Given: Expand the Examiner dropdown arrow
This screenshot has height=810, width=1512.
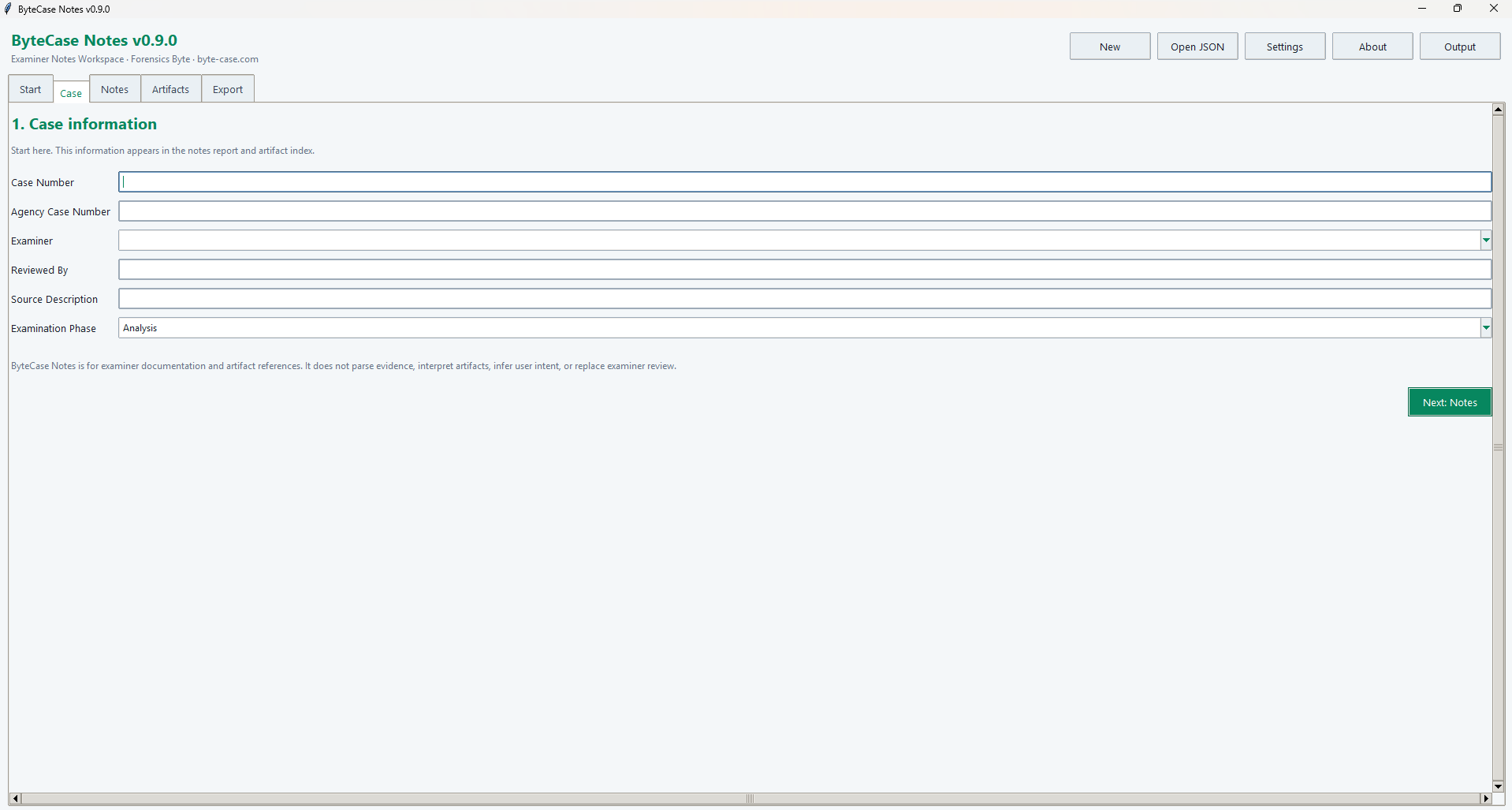Looking at the screenshot, I should (1486, 241).
